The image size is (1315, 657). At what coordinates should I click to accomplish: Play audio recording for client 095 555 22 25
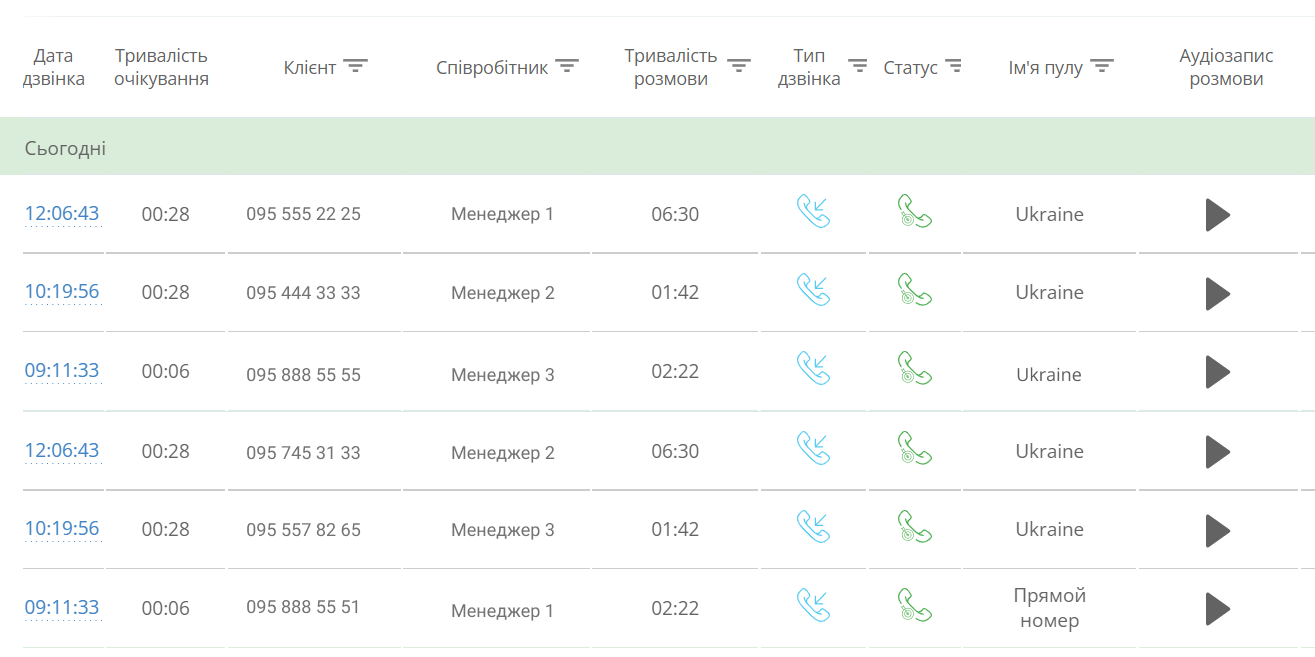click(1217, 214)
